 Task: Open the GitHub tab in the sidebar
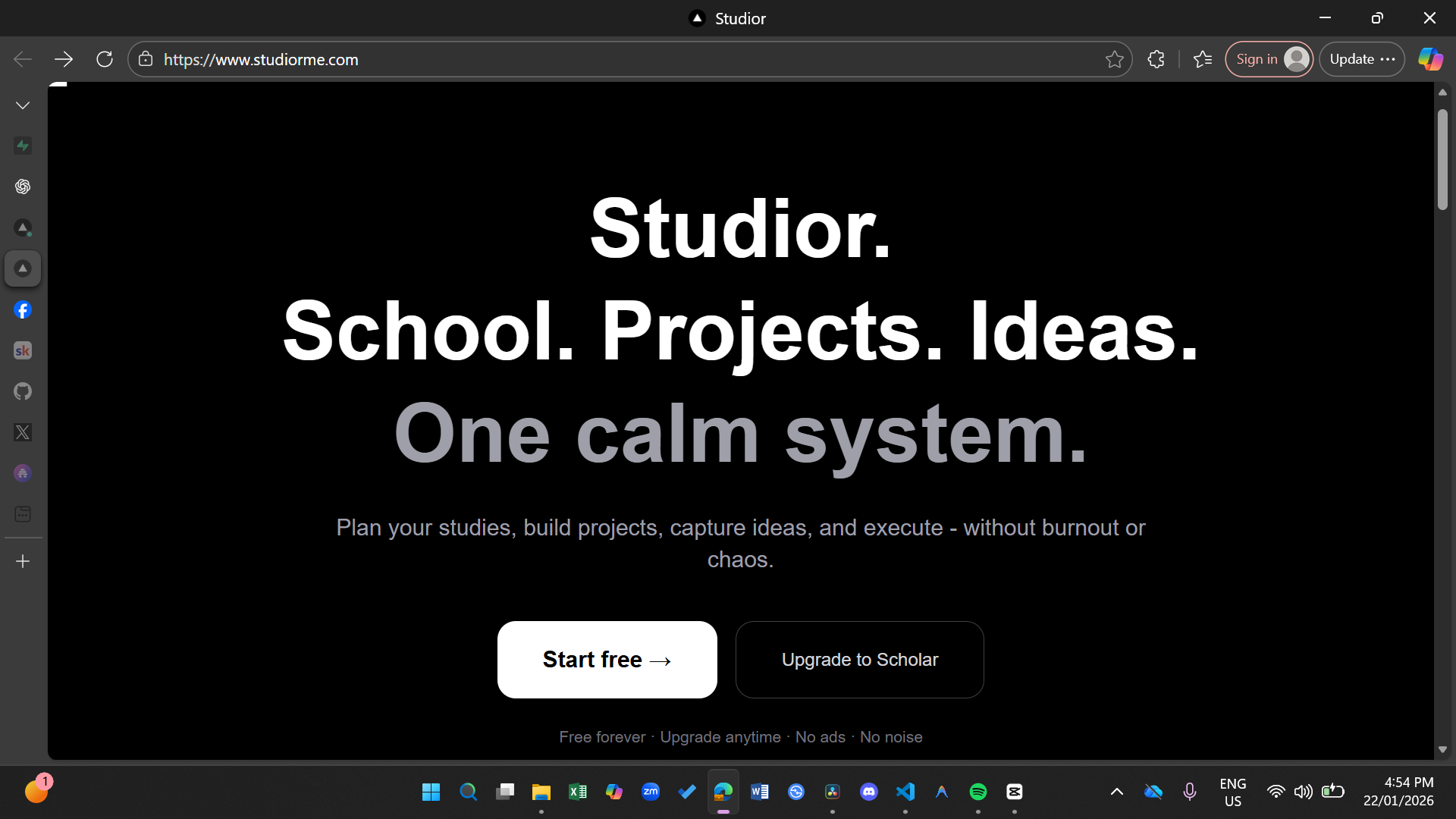(23, 391)
